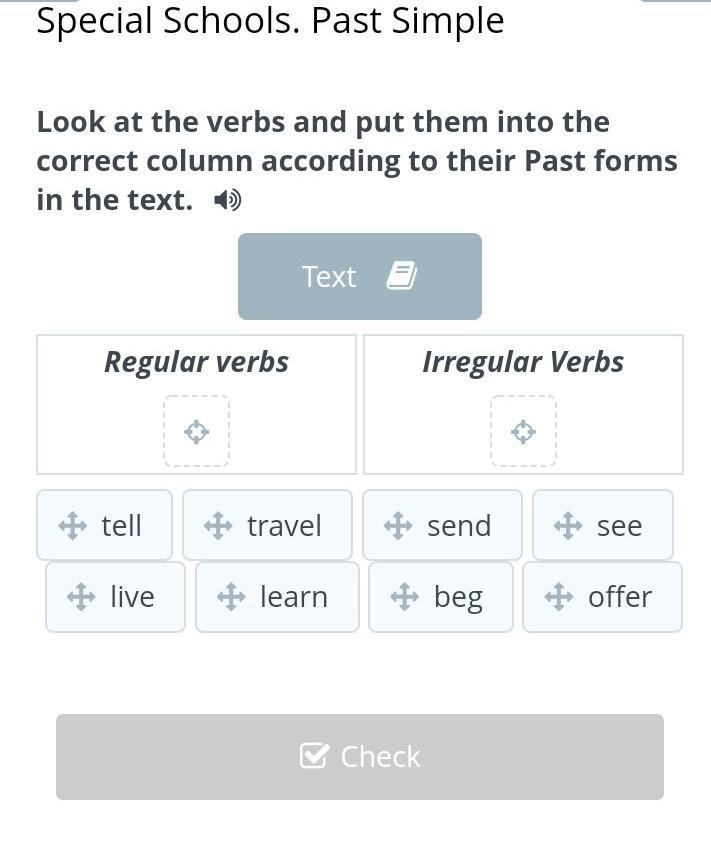Open the Text reading passage
This screenshot has width=711, height=848.
click(x=360, y=276)
